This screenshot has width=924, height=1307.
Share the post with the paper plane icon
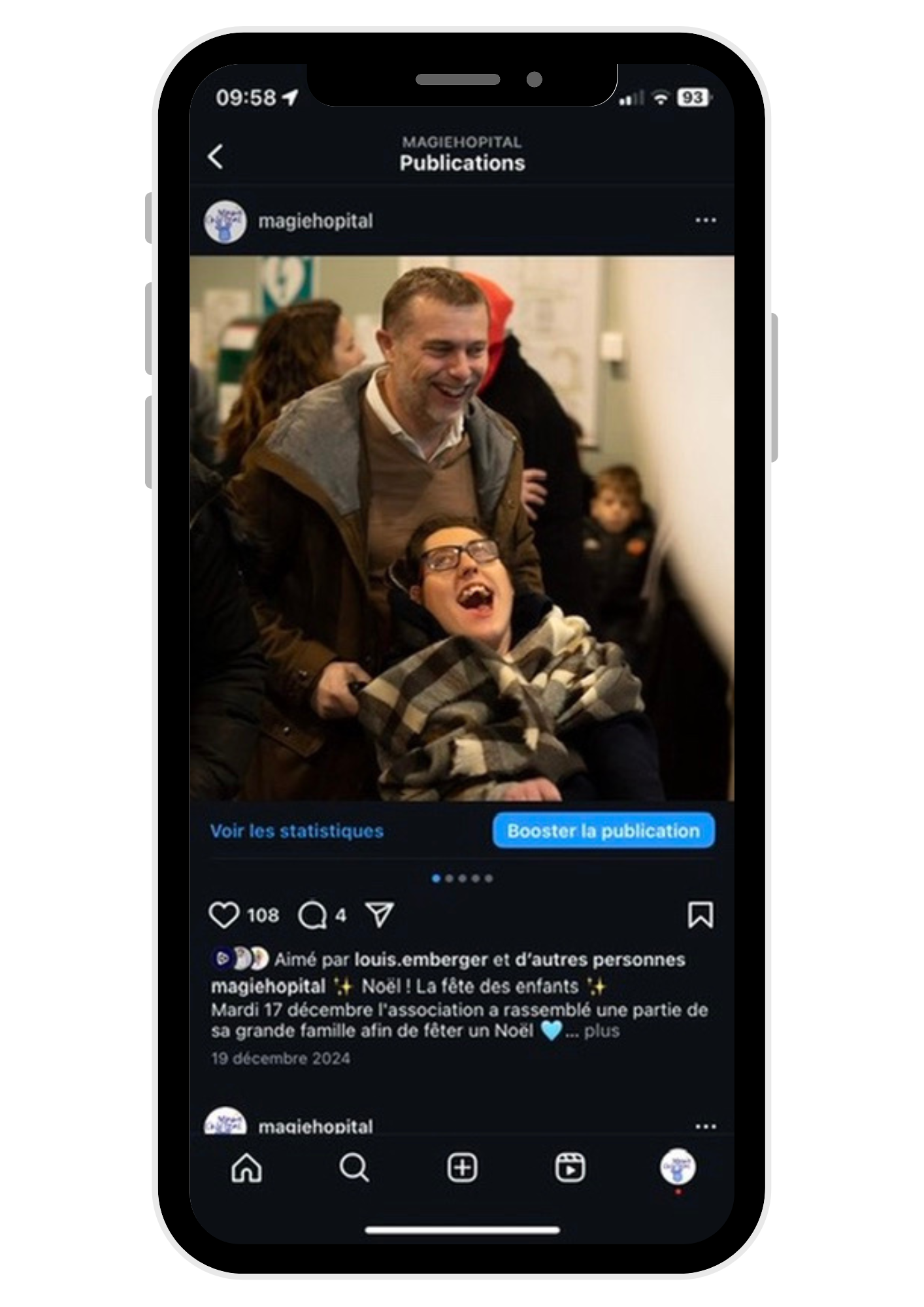click(380, 915)
